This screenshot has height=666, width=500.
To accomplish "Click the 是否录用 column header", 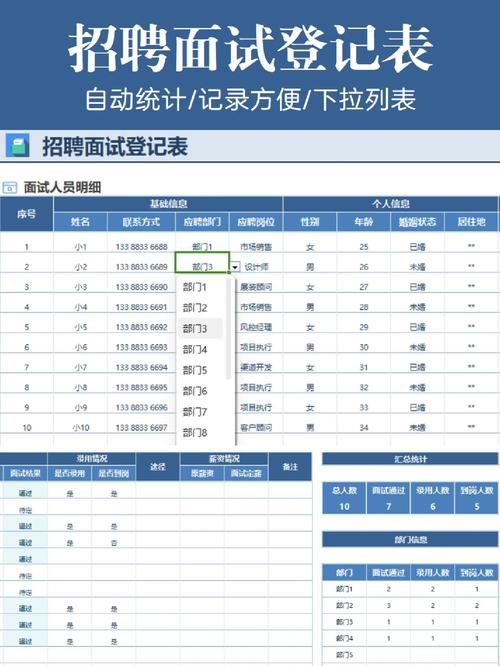I will 70,474.
